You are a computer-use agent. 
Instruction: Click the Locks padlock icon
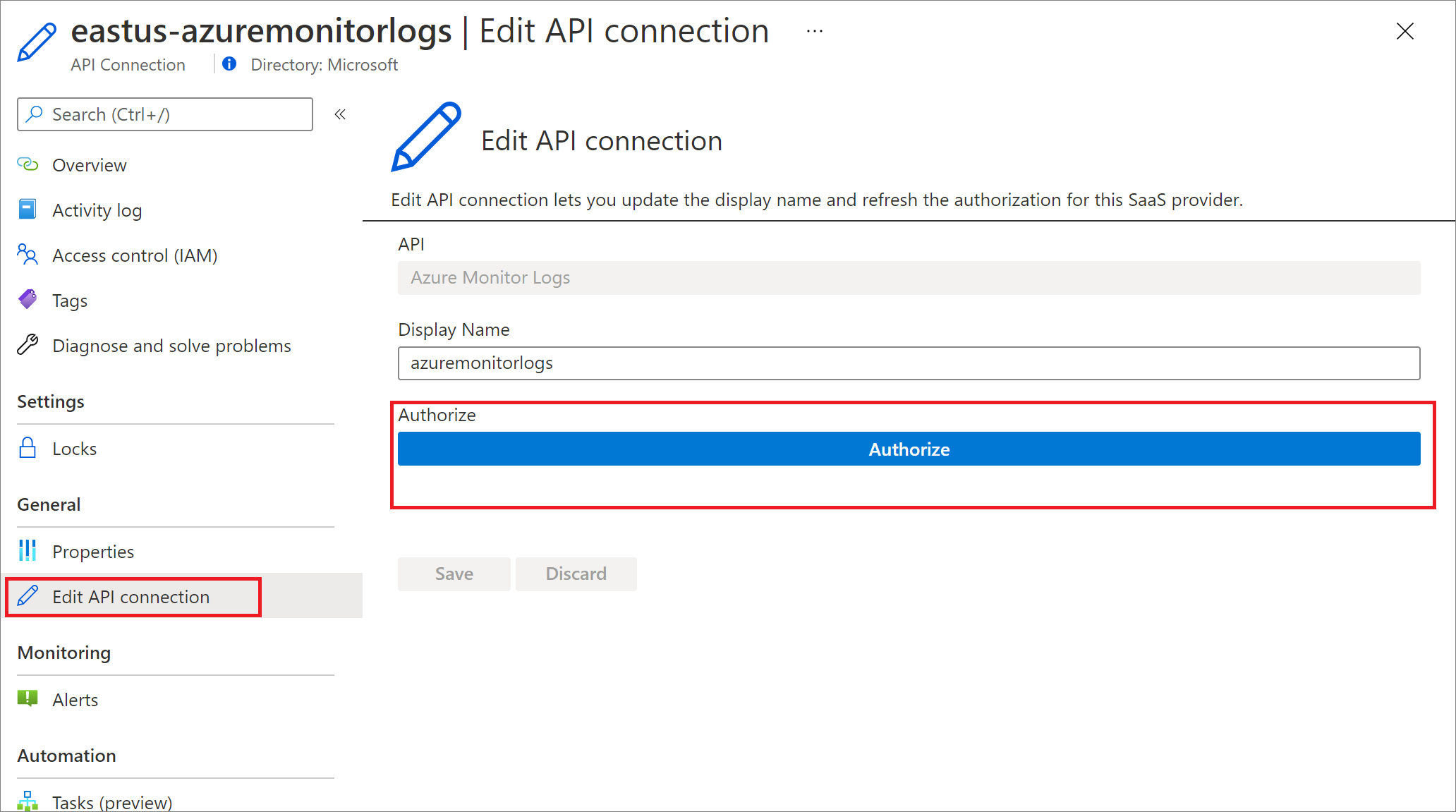point(28,448)
